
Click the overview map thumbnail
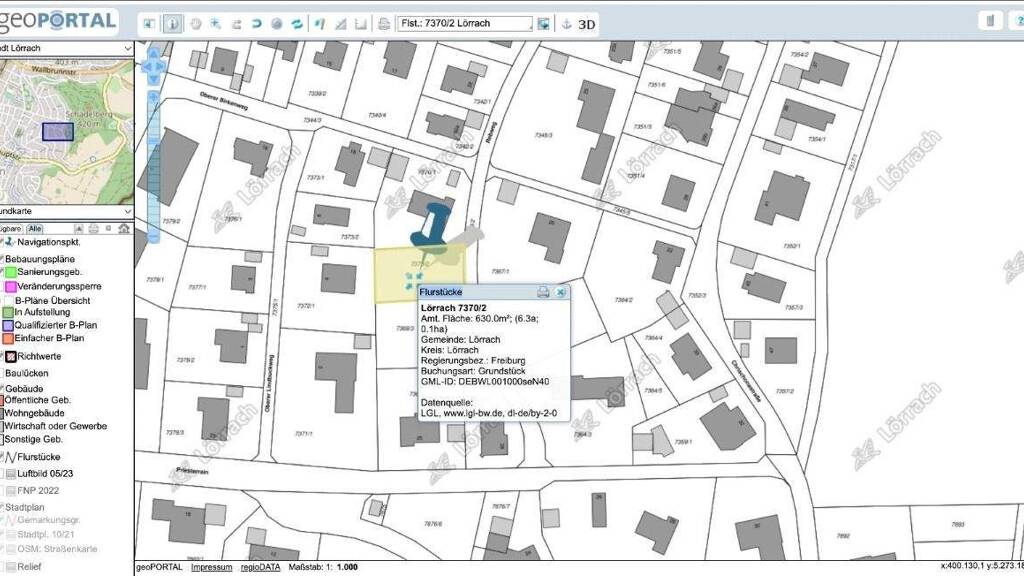(66, 130)
